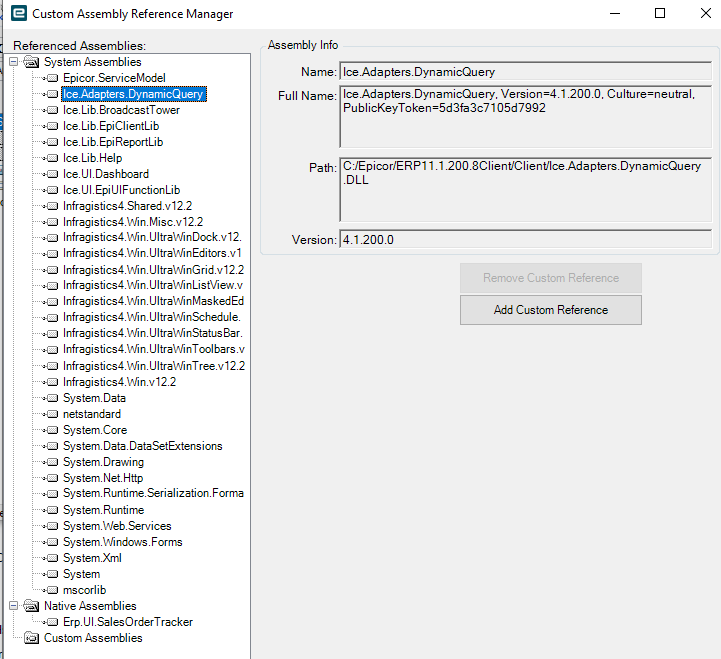The height and width of the screenshot is (659, 721).
Task: Select the Infragistics4.Win.UltraWinStatusBar assembly
Action: 153,333
